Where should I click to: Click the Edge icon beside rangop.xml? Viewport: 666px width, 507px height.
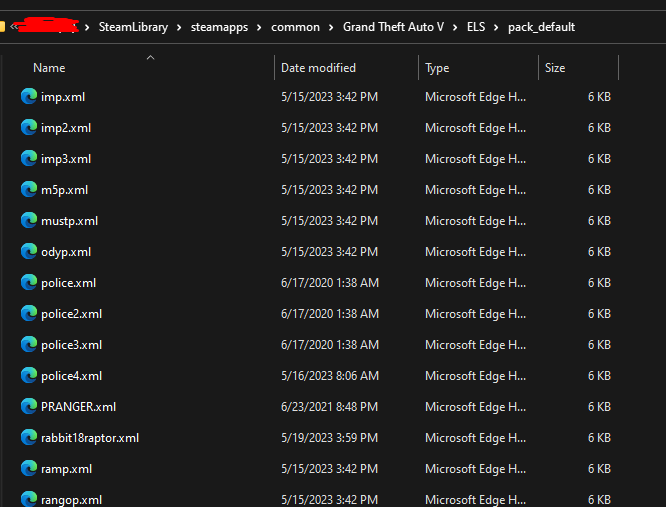[x=29, y=499]
